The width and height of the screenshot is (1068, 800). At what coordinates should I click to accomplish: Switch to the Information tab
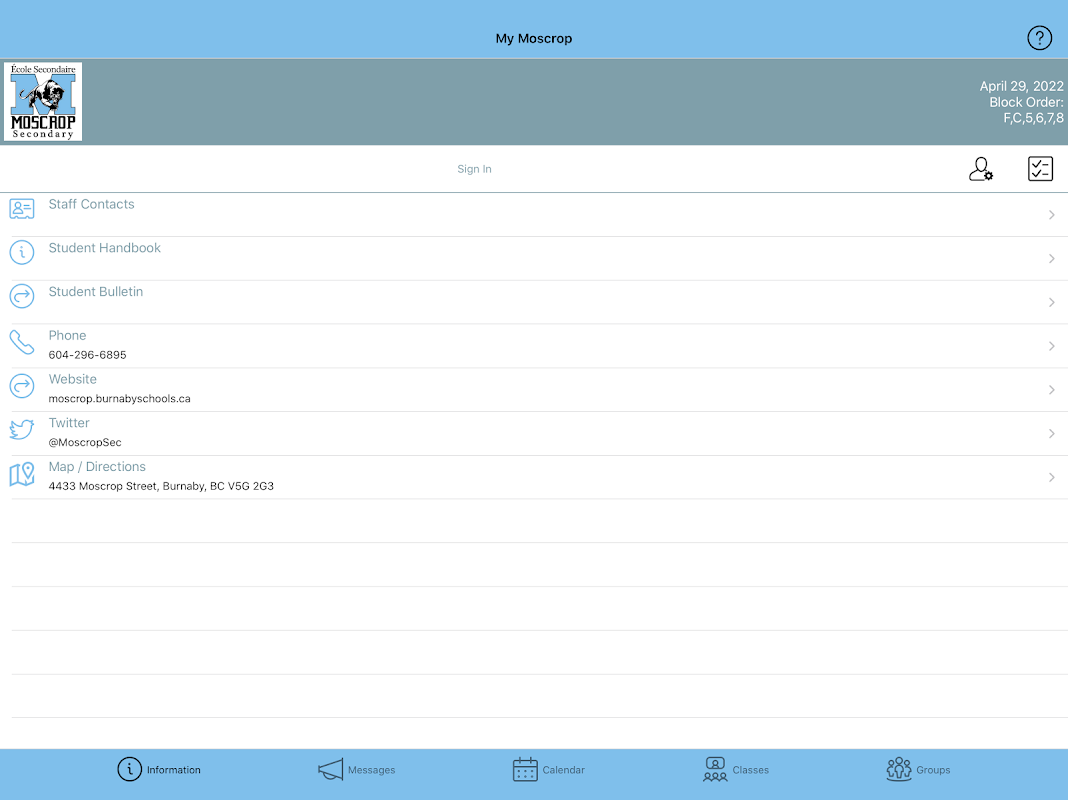click(159, 769)
